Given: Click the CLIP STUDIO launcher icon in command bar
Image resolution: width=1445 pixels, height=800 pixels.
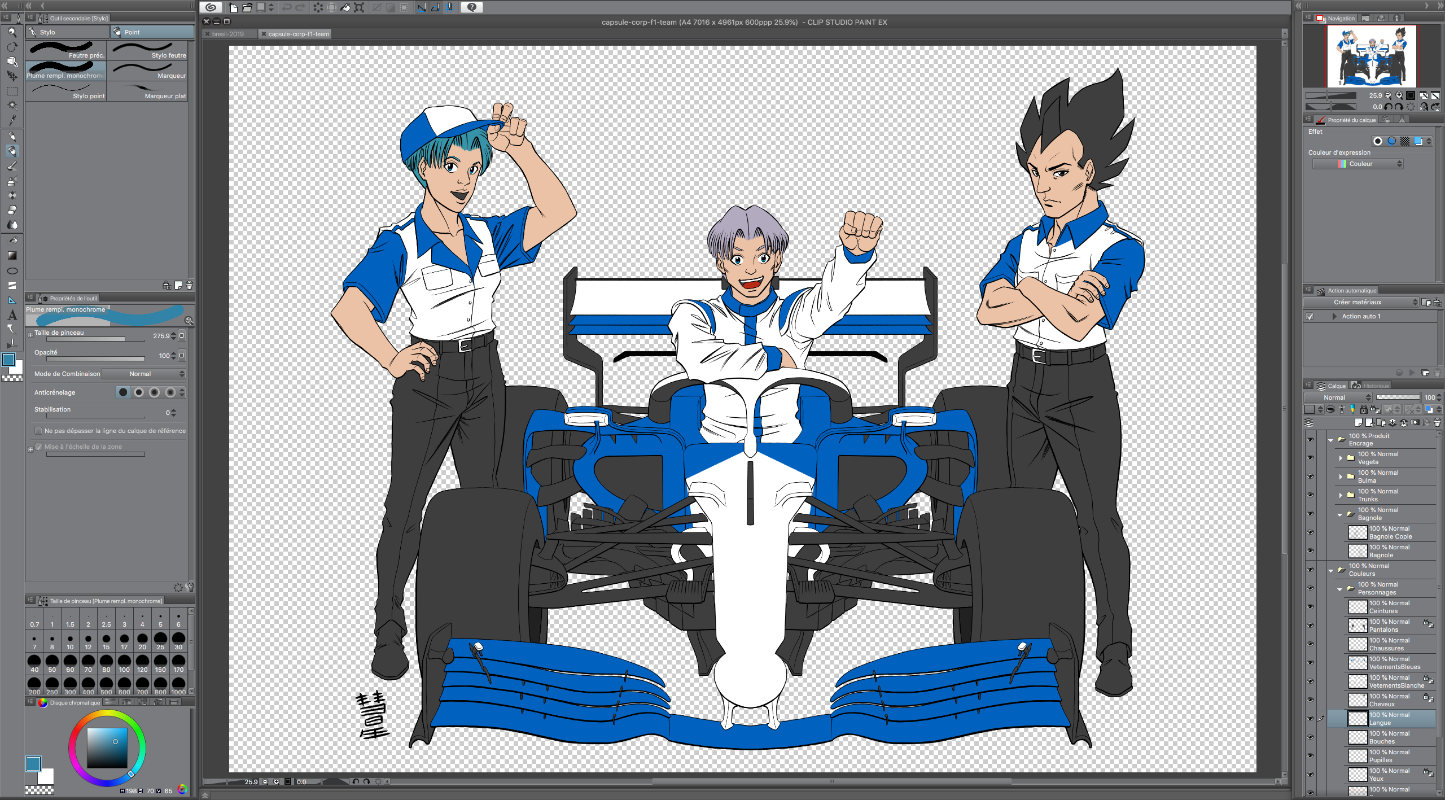Looking at the screenshot, I should 211,7.
